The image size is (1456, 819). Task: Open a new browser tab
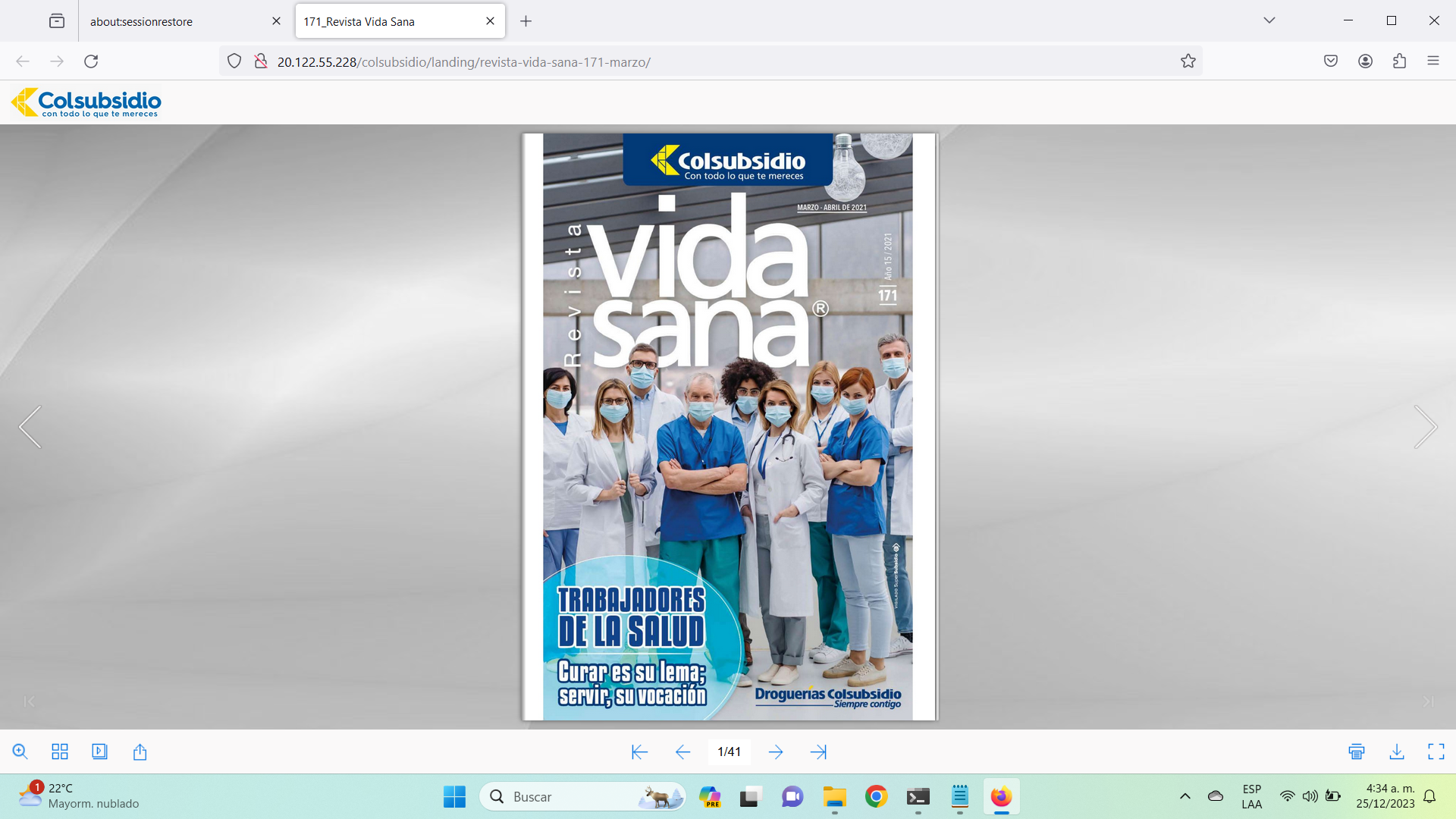(x=526, y=21)
